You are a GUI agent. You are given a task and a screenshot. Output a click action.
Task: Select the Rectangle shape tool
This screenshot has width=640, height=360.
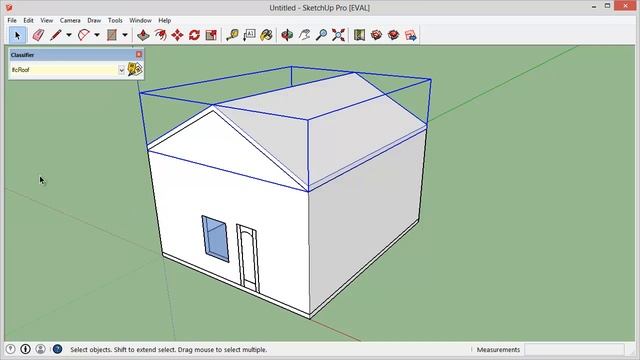112,35
